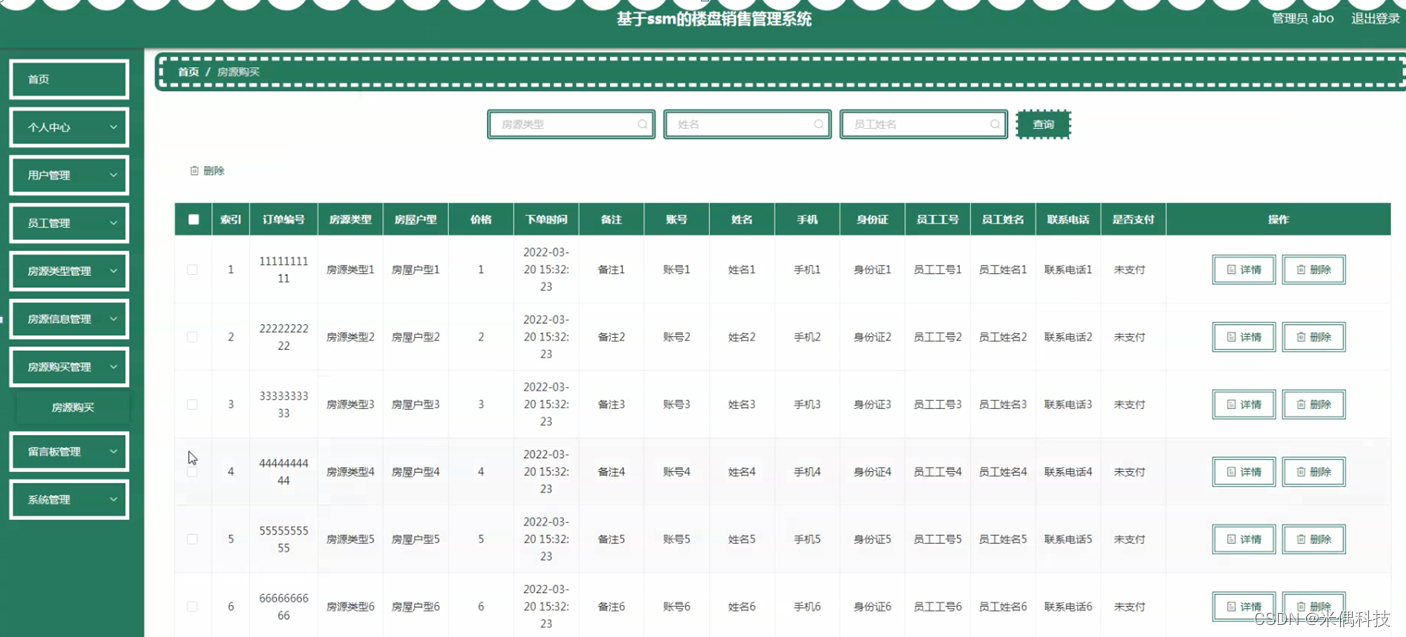1406x637 pixels.
Task: Click detail icon in row 2 详情 button
Action: (x=1231, y=337)
